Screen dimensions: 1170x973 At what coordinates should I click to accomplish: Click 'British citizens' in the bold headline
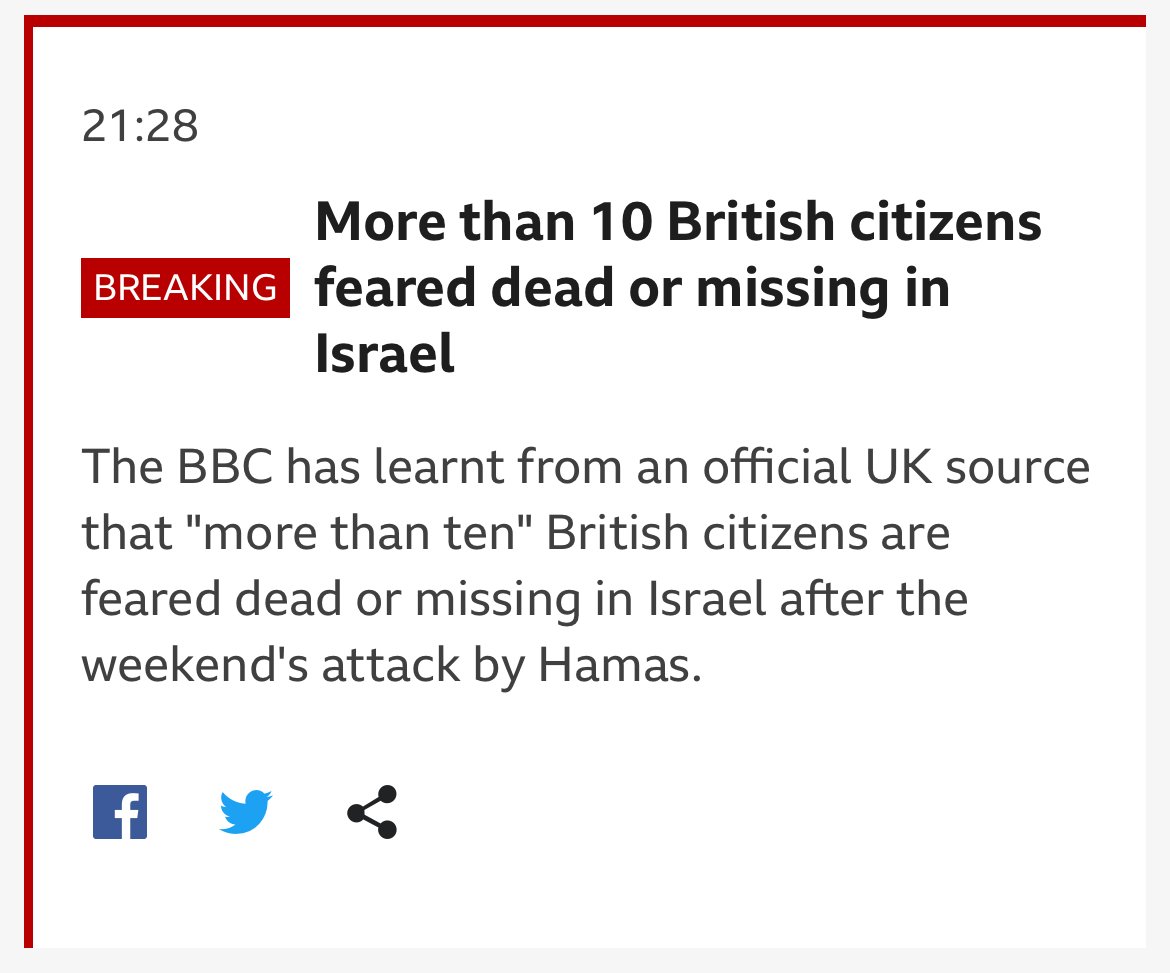[854, 222]
